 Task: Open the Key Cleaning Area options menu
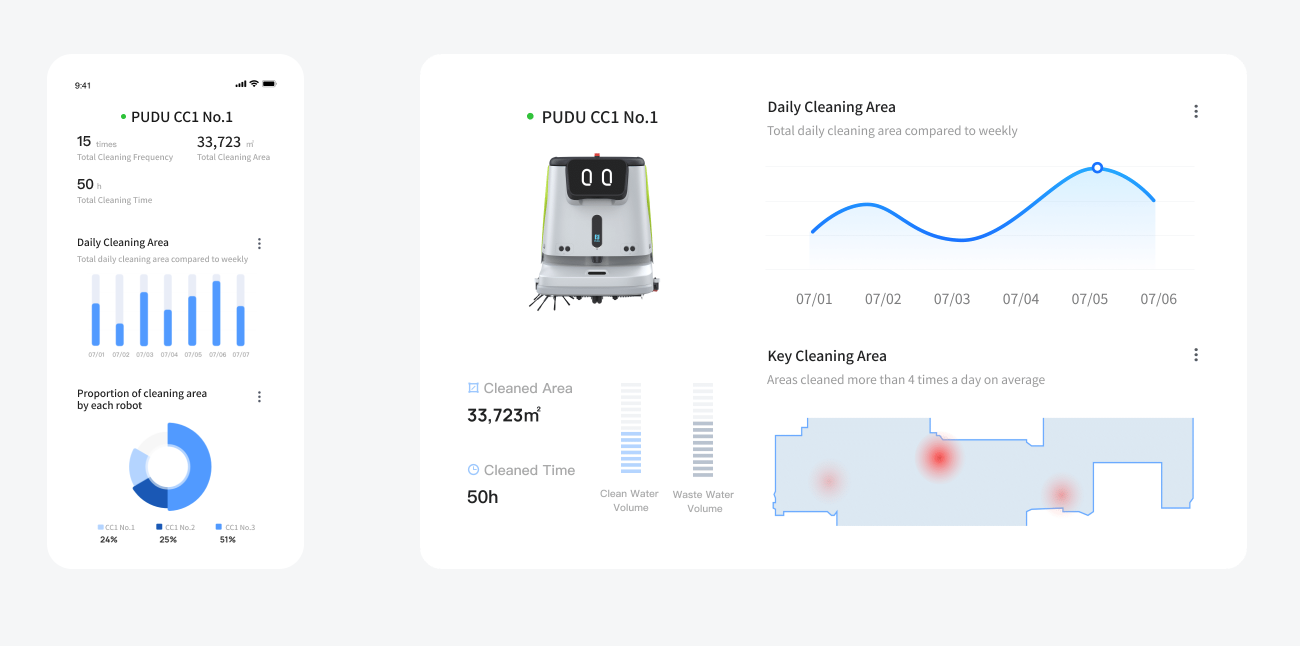[x=1195, y=355]
